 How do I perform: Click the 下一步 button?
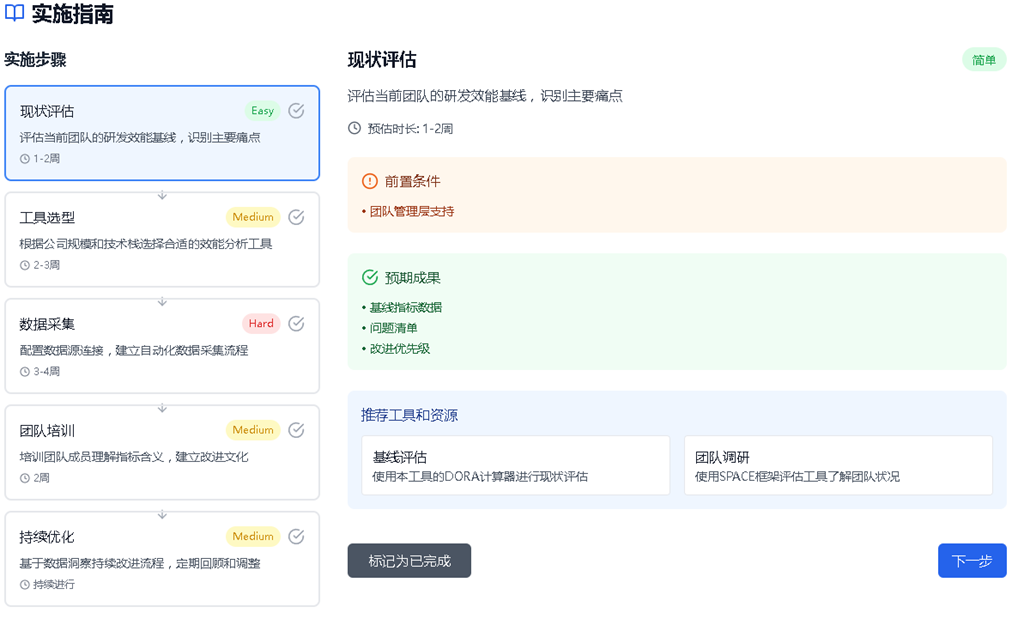[972, 561]
